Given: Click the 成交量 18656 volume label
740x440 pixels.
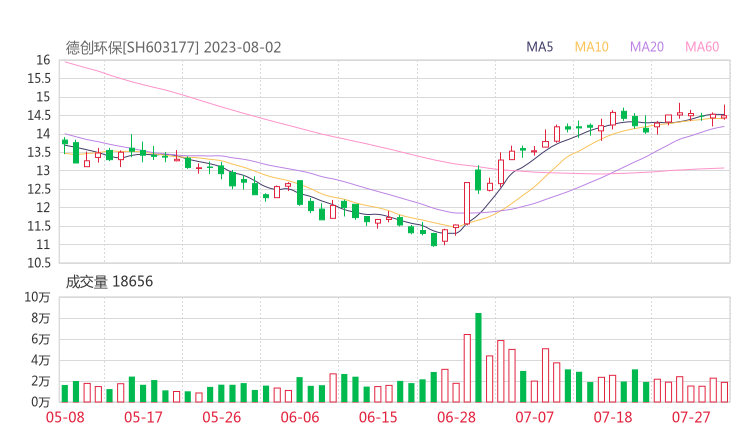Looking at the screenshot, I should pos(109,282).
